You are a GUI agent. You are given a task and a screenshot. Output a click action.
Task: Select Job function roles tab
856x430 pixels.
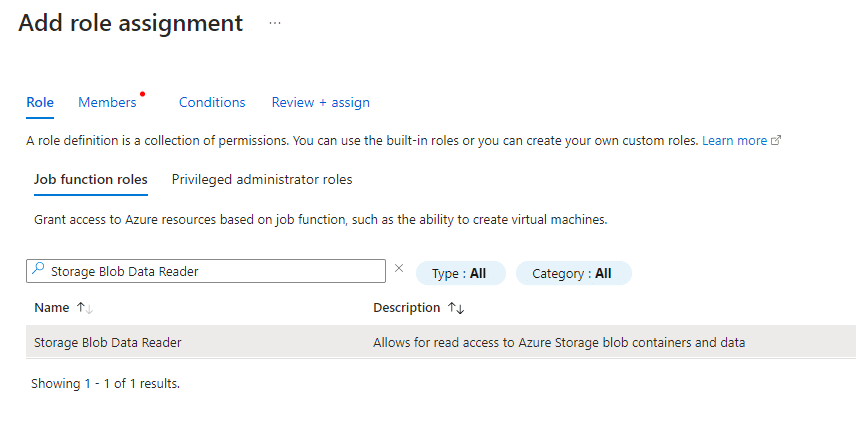click(91, 180)
